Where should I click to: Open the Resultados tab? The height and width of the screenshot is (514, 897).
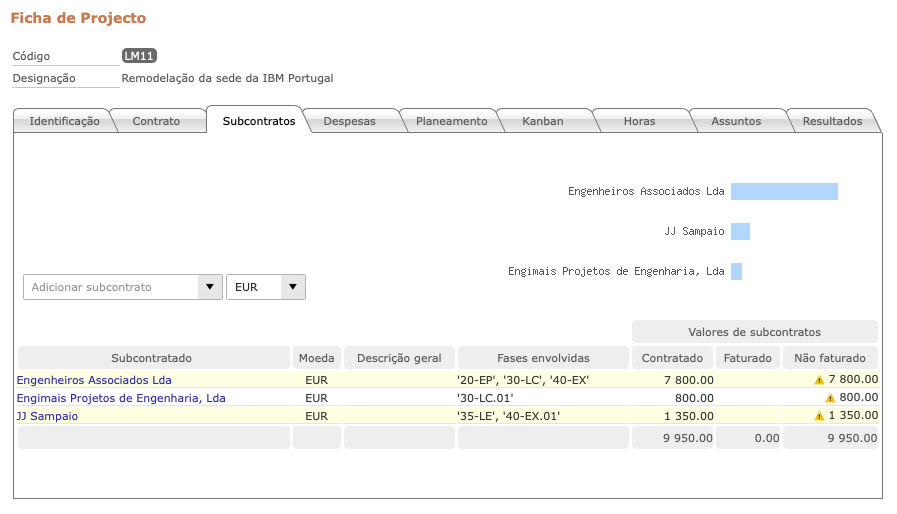click(x=832, y=121)
